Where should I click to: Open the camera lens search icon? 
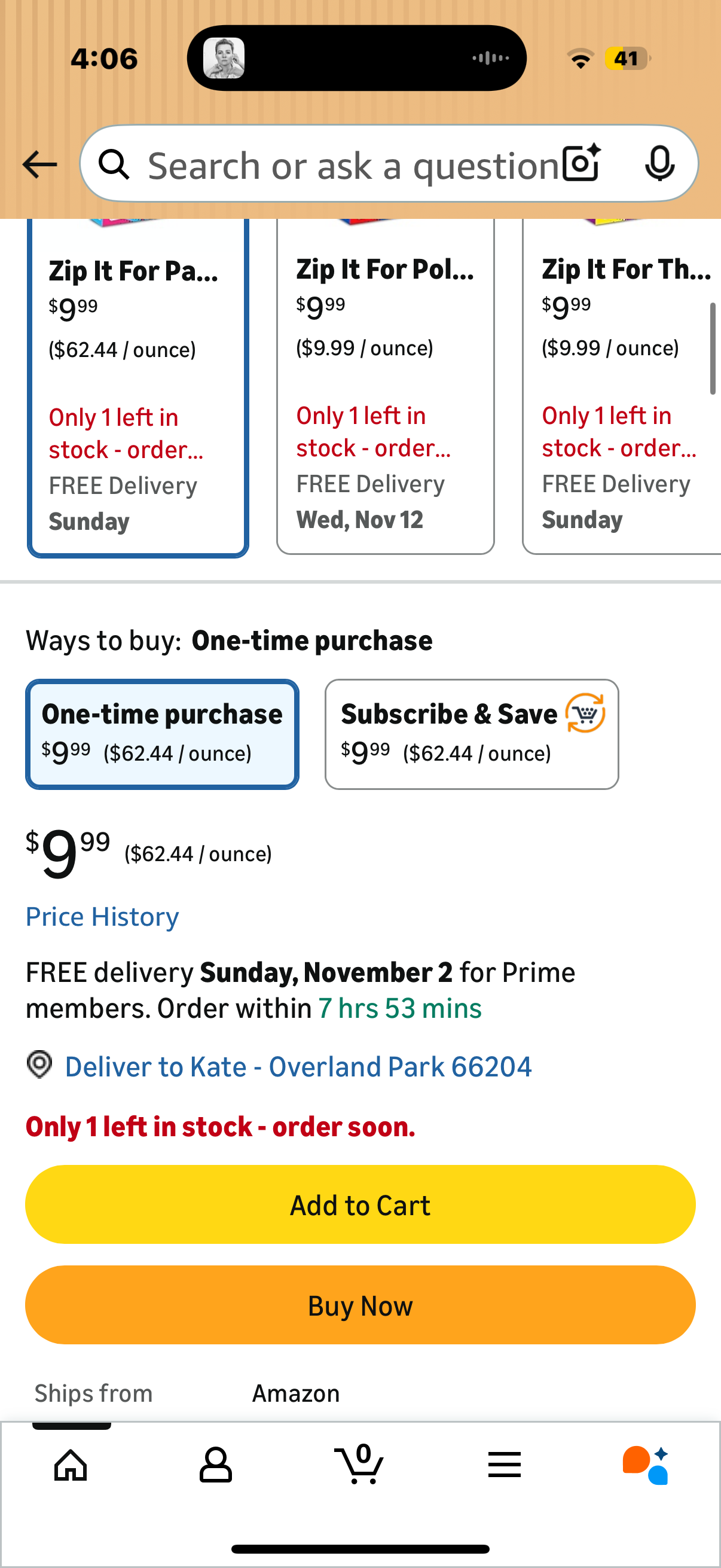(x=581, y=164)
